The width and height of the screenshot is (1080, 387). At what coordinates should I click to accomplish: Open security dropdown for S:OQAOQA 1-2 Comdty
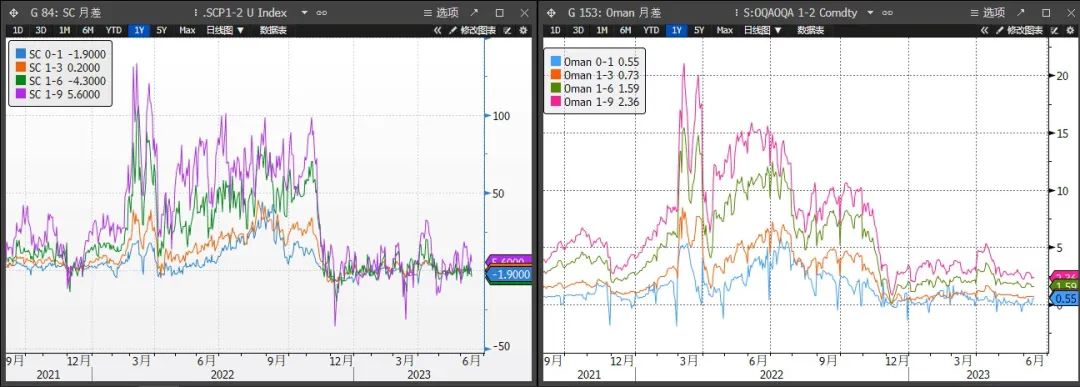[870, 12]
